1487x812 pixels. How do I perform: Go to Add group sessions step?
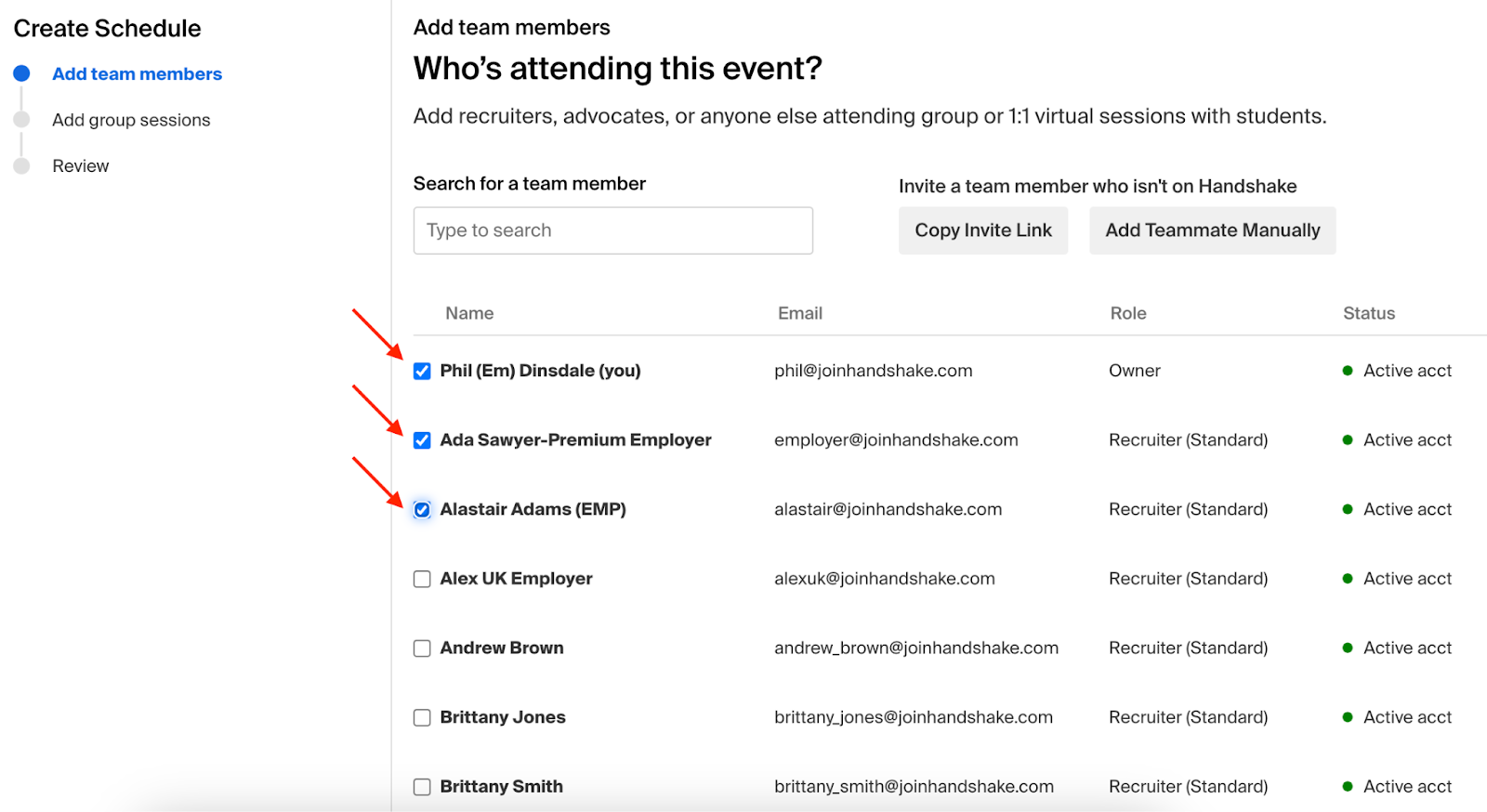[131, 120]
